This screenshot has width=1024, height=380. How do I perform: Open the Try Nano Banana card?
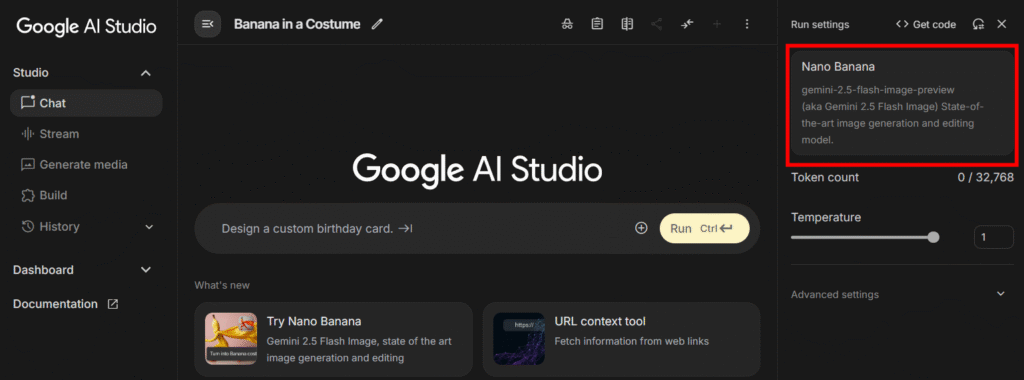(x=333, y=340)
